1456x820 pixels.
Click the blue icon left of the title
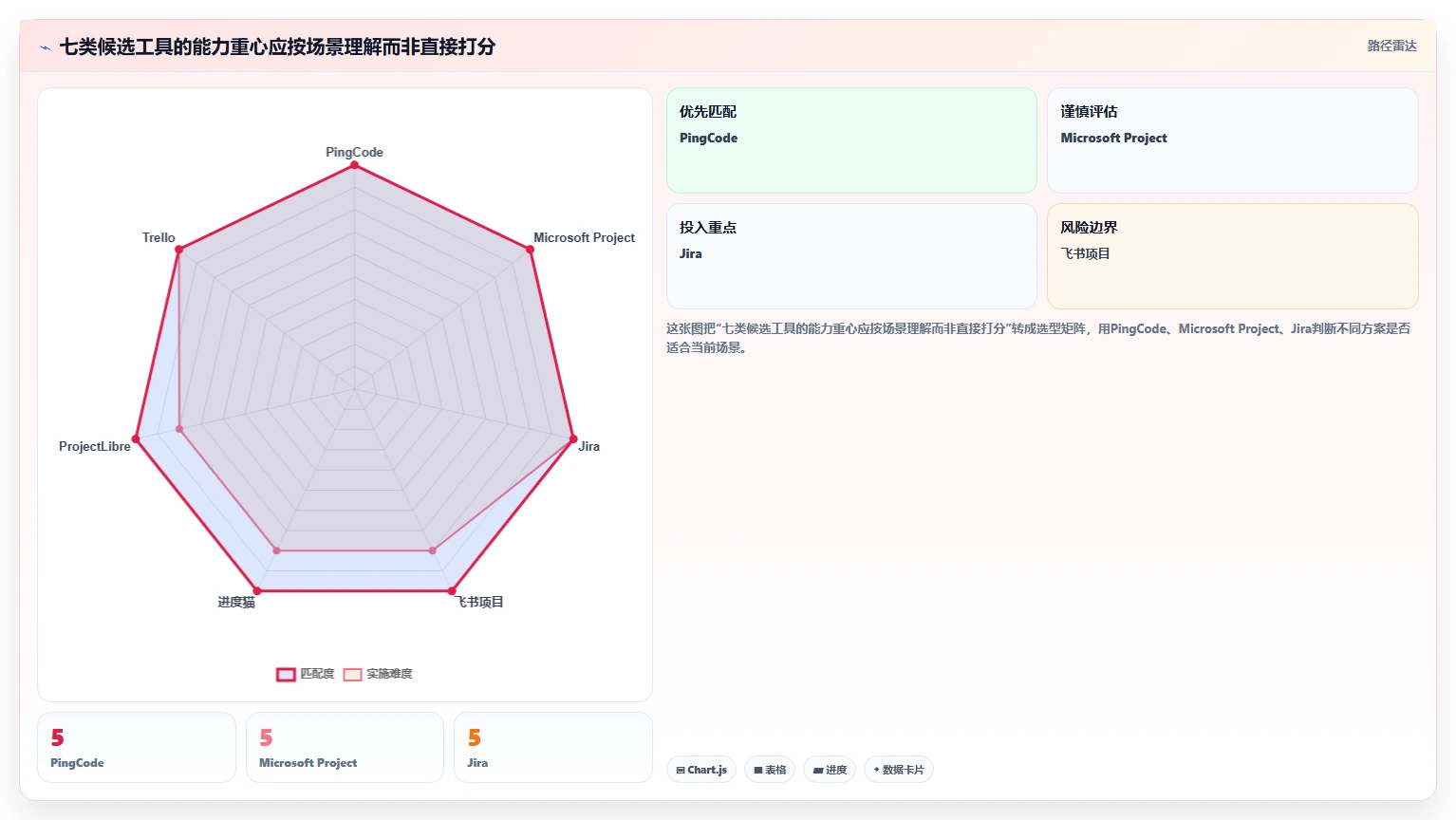point(45,47)
